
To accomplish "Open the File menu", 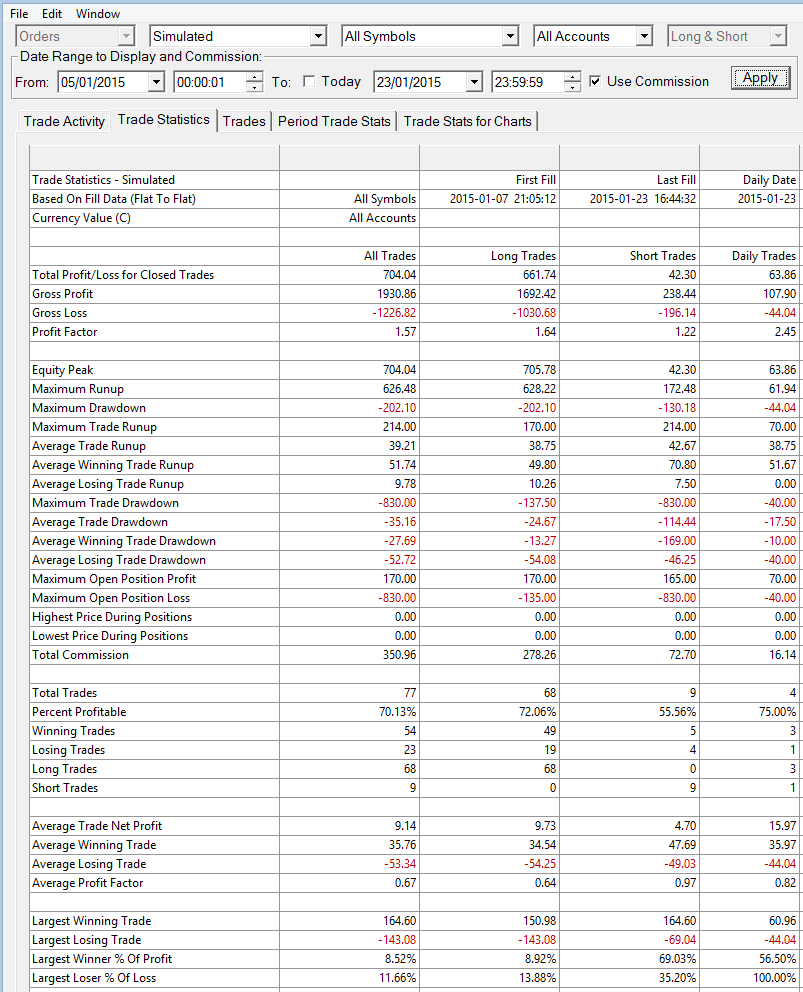I will coord(19,13).
